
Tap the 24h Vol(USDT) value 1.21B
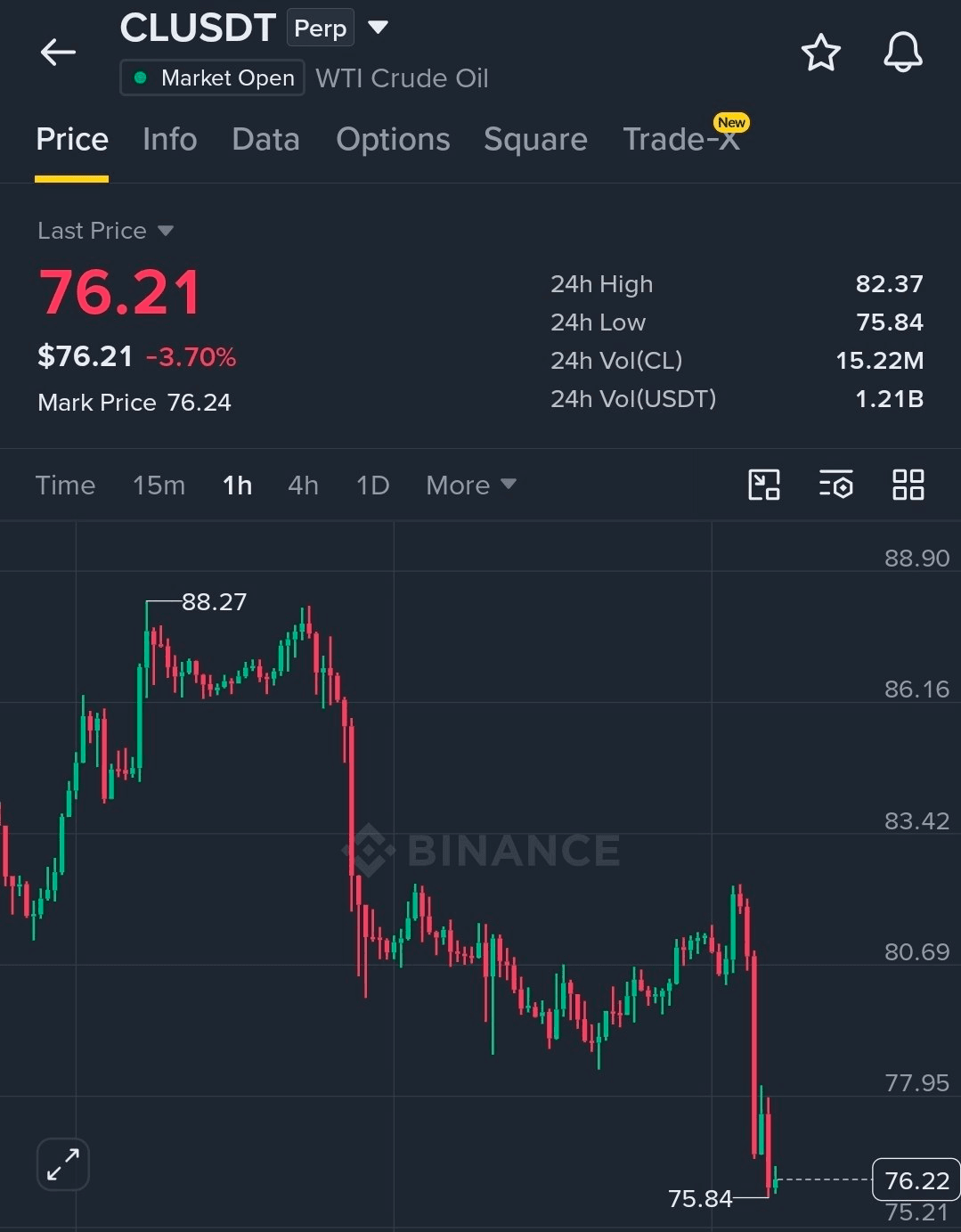889,399
